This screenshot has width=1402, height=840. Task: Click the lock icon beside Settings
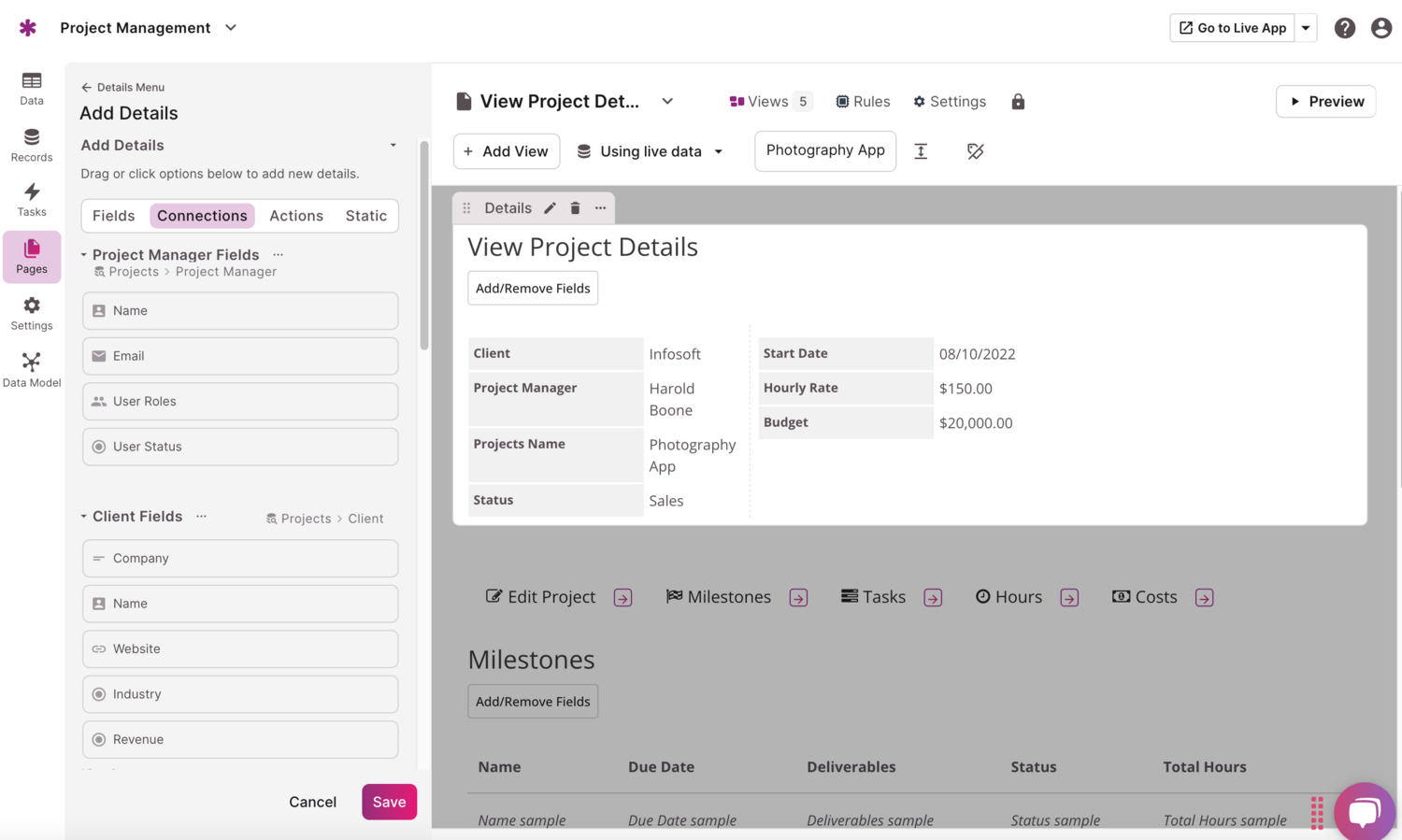[x=1018, y=102]
